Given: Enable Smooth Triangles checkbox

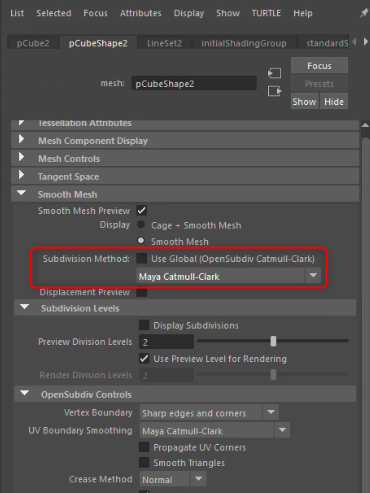Looking at the screenshot, I should [x=144, y=462].
